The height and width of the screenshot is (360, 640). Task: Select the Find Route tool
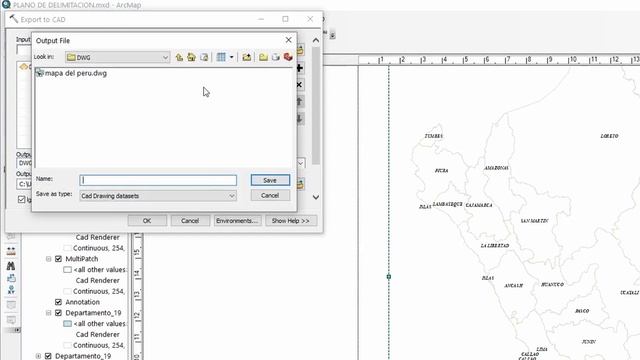11,278
